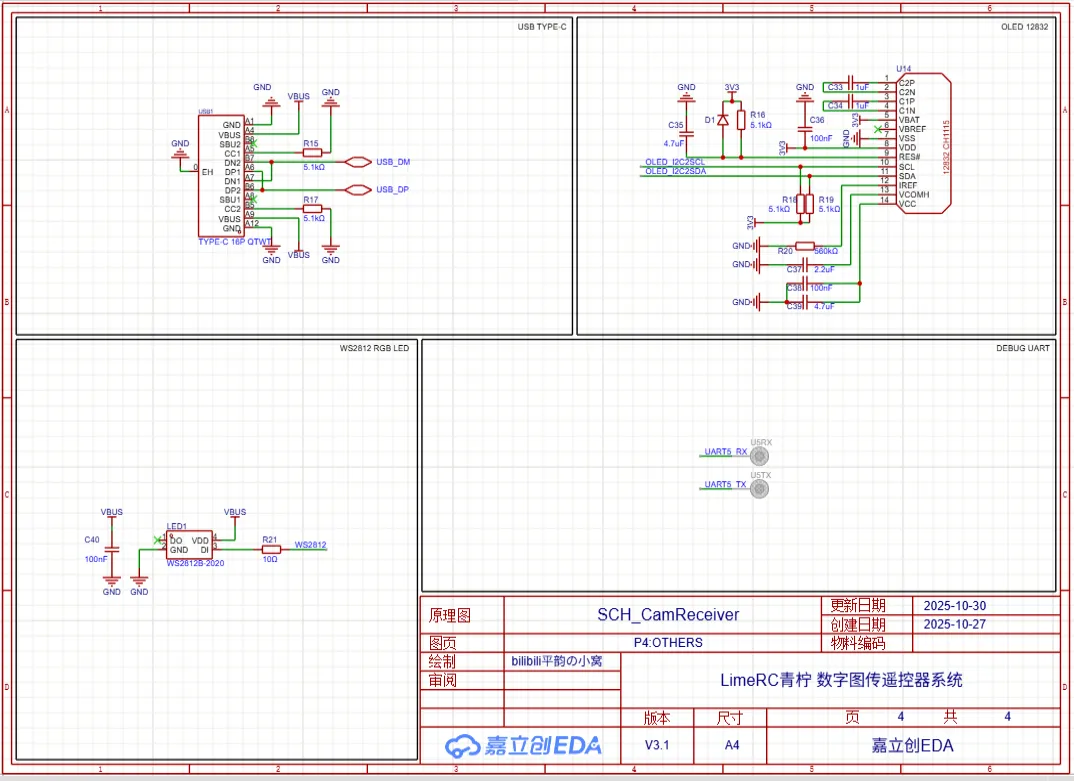Image resolution: width=1074 pixels, height=781 pixels.
Task: Select the USB Type-C connector symbol
Action: 220,176
